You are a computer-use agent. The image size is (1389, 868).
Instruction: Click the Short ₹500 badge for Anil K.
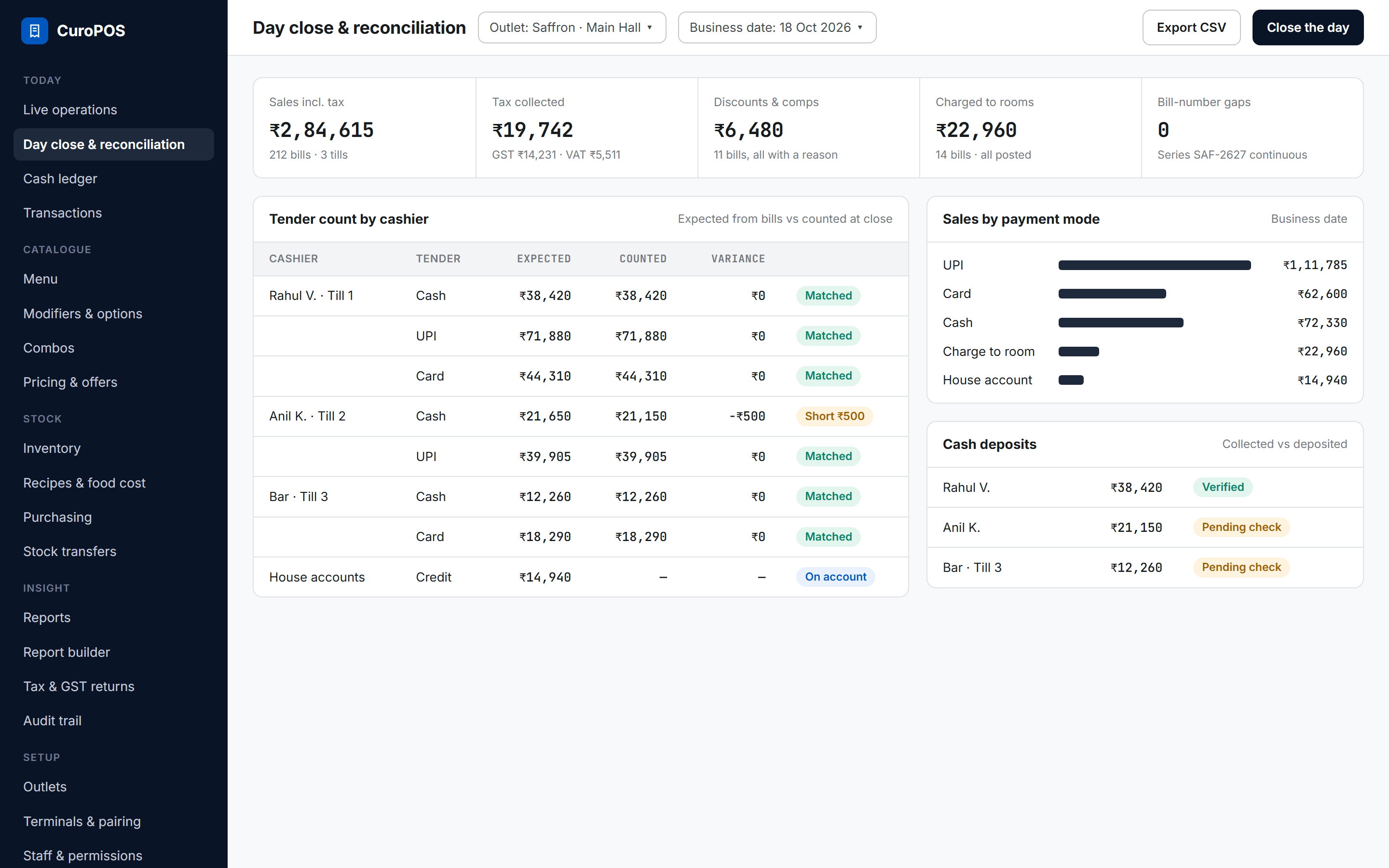click(x=834, y=416)
